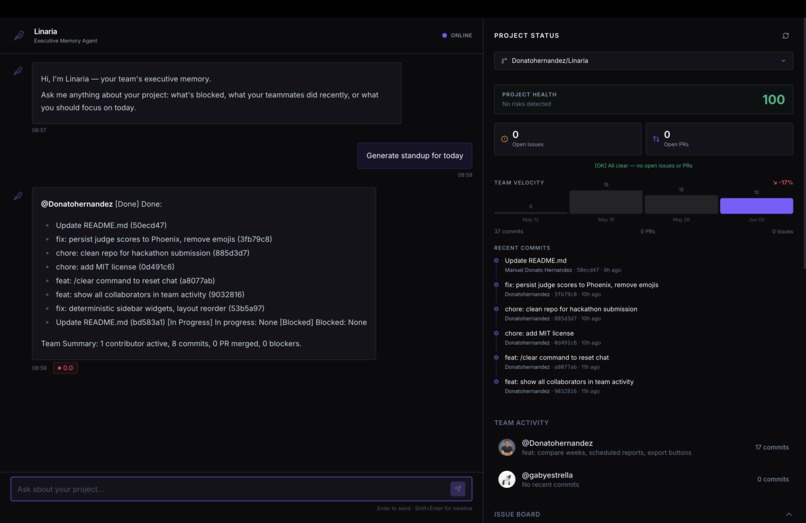Viewport: 806px width, 523px height.
Task: Open commit 'chore: clean repo for hackathon submission'
Action: coord(571,309)
